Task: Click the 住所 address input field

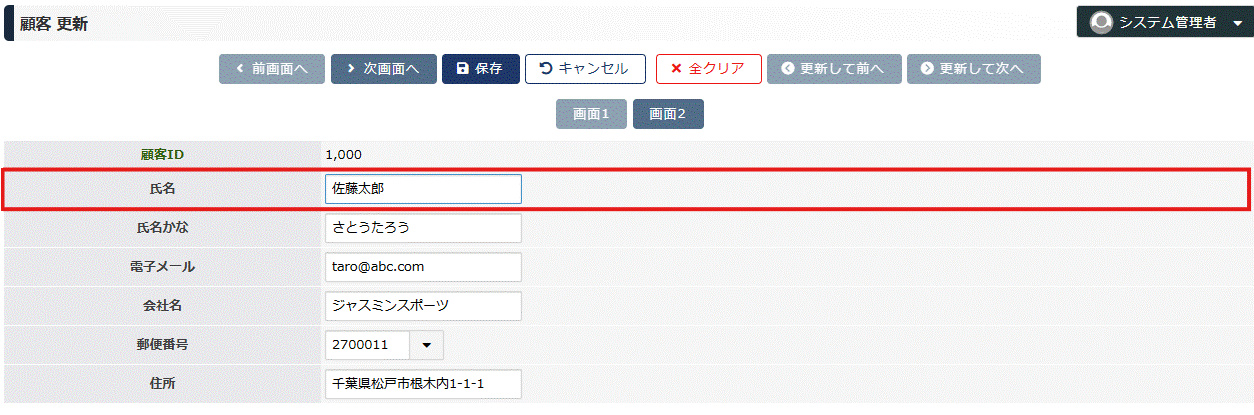Action: coord(423,384)
